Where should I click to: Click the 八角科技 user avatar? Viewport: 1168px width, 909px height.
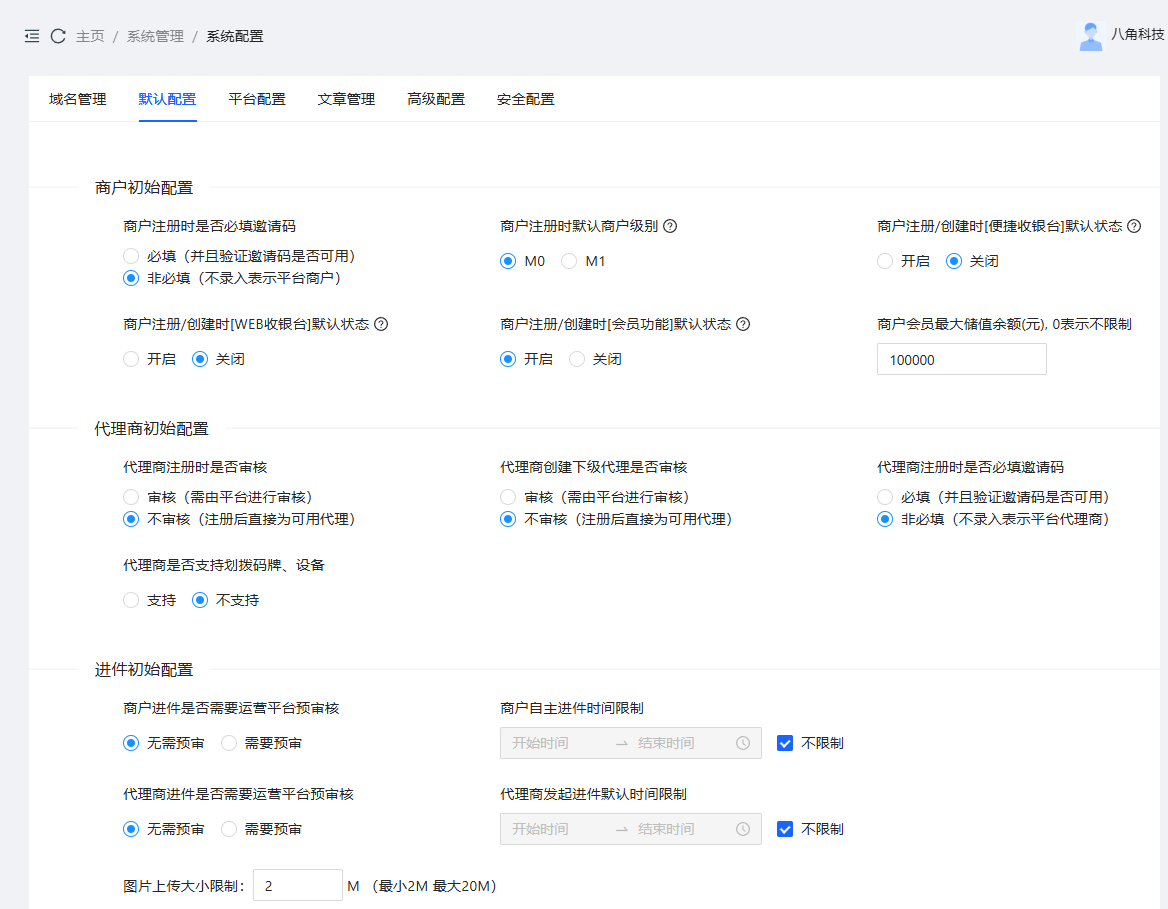(x=1090, y=36)
